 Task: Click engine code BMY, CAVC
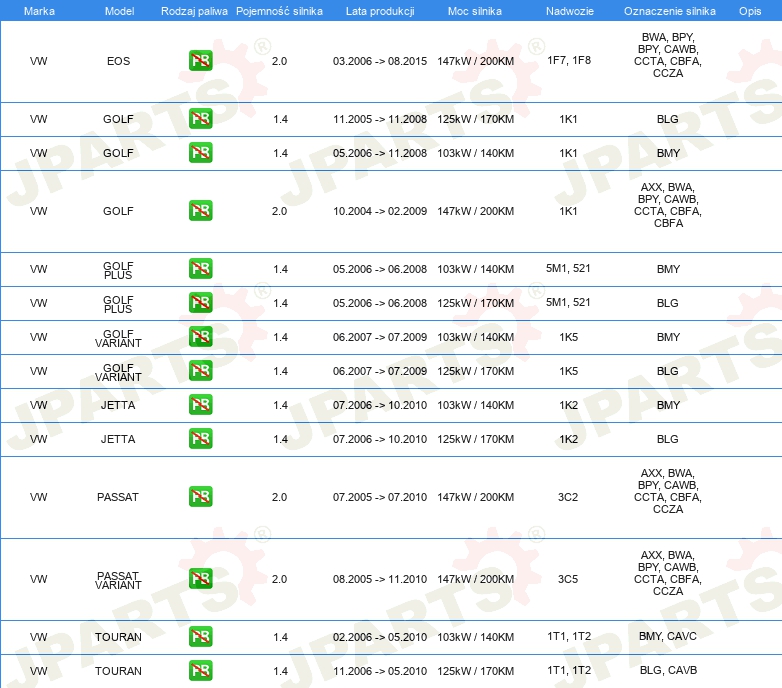[x=668, y=636]
